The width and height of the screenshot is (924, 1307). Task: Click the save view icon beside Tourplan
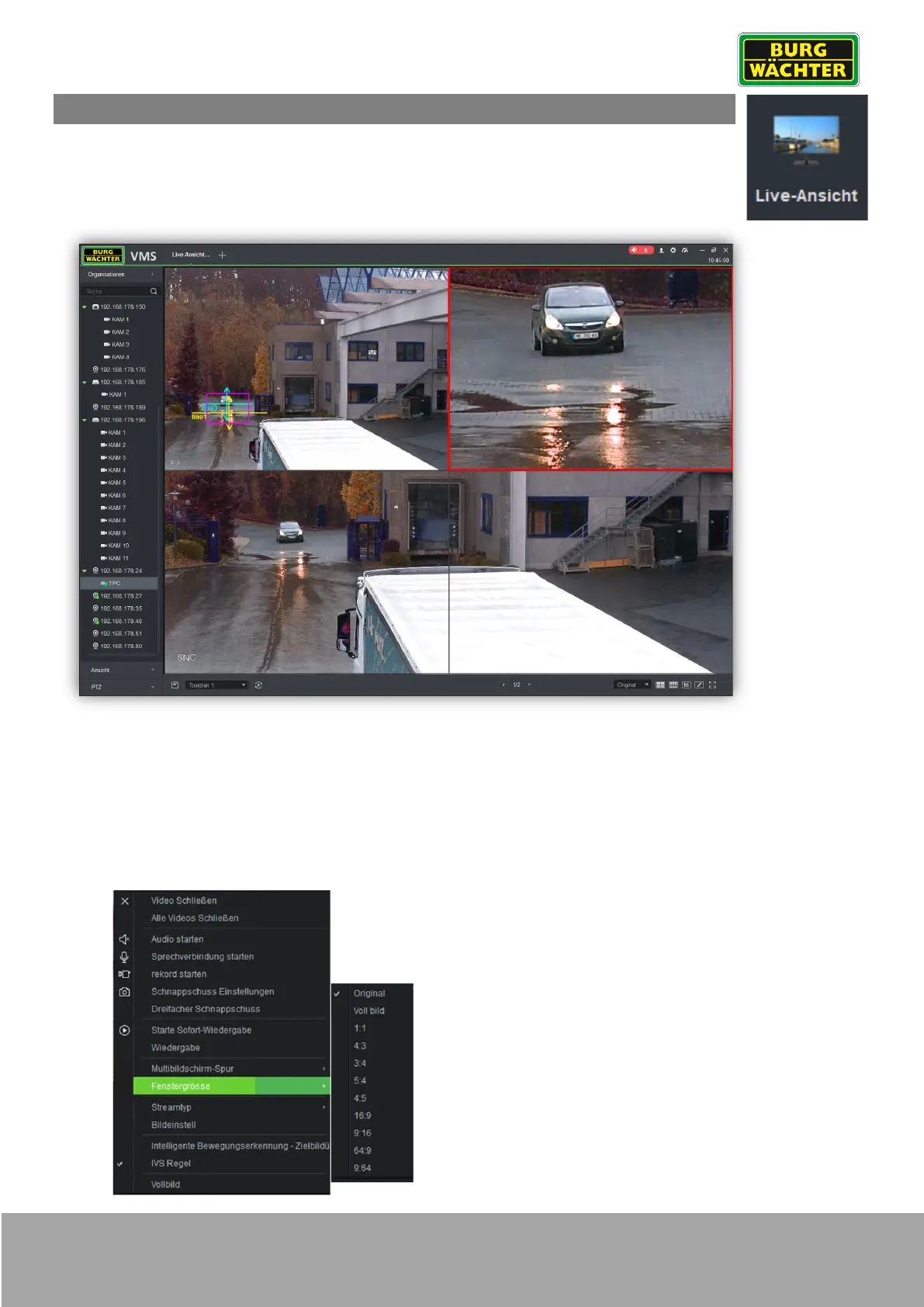tap(175, 685)
